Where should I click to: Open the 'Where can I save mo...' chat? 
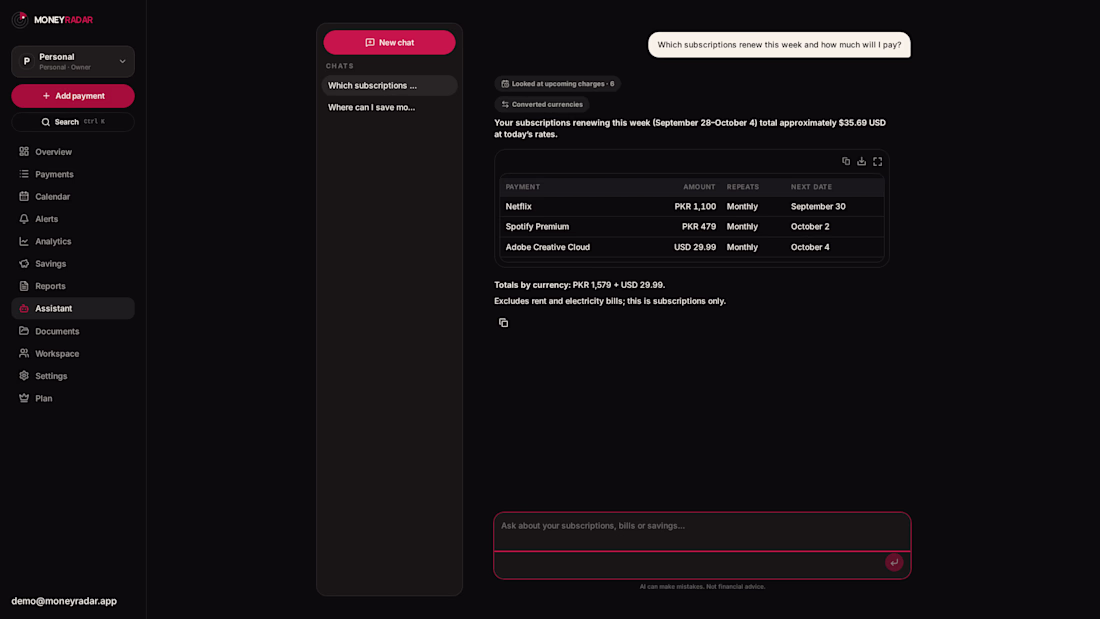(x=389, y=107)
